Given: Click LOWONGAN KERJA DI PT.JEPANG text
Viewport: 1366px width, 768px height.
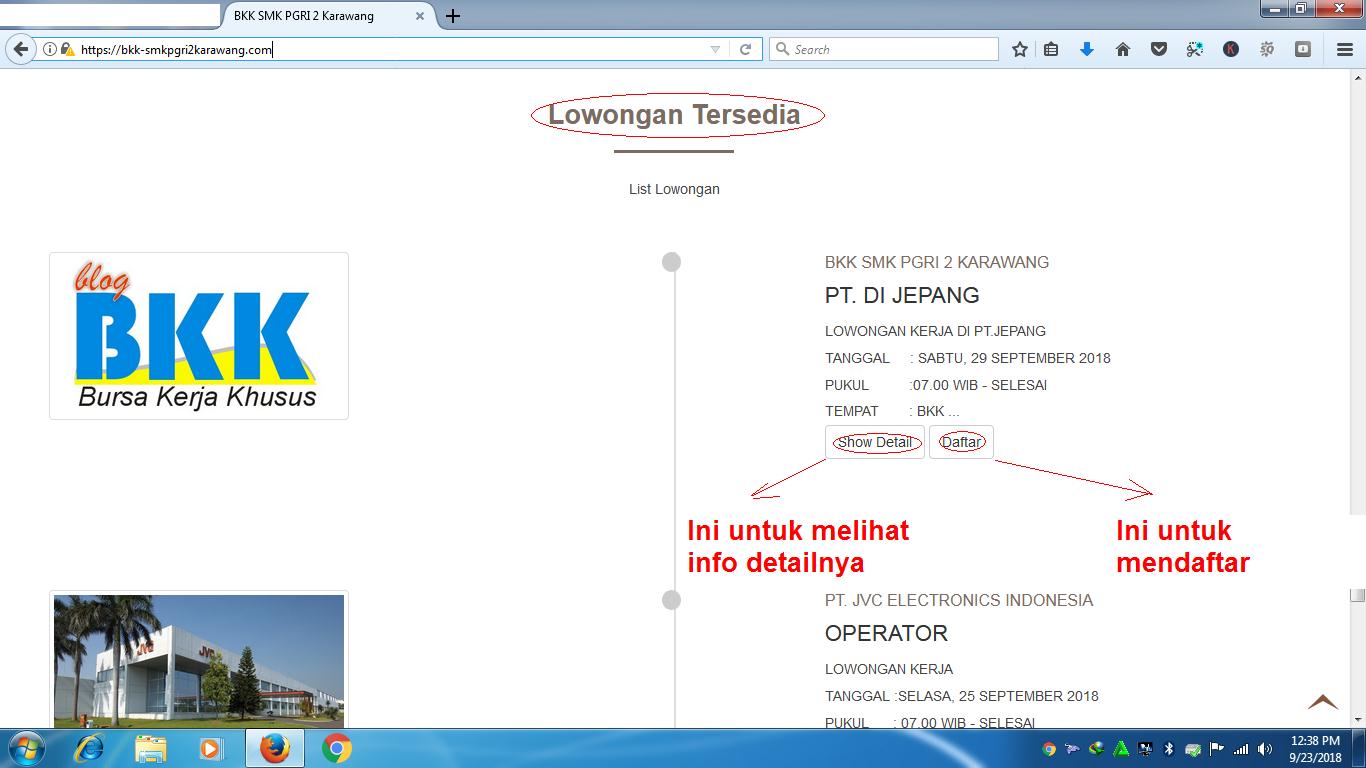Looking at the screenshot, I should [x=935, y=331].
